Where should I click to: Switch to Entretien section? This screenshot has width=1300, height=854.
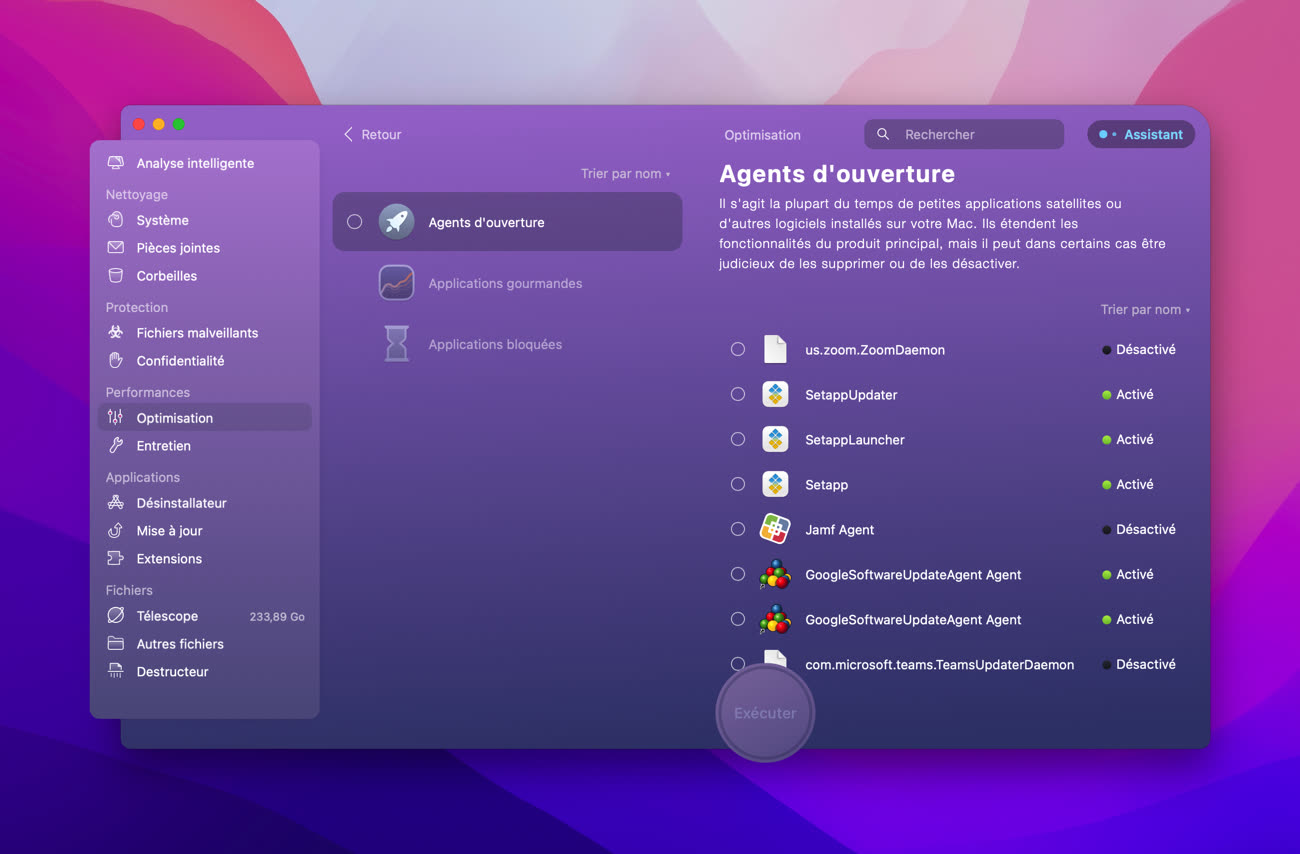pos(205,446)
